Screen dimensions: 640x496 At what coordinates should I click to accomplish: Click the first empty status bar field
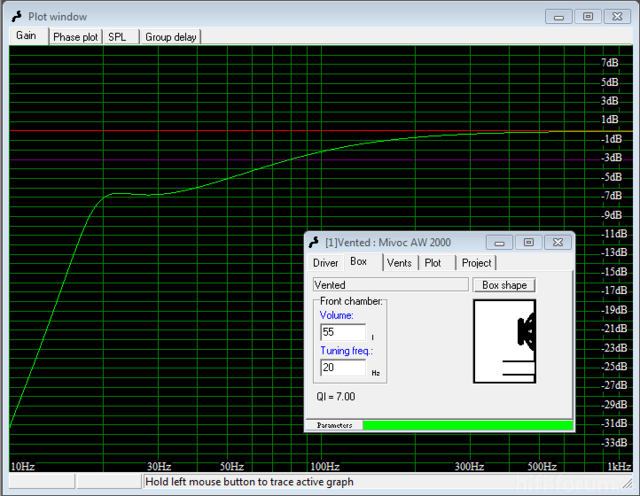[42, 482]
